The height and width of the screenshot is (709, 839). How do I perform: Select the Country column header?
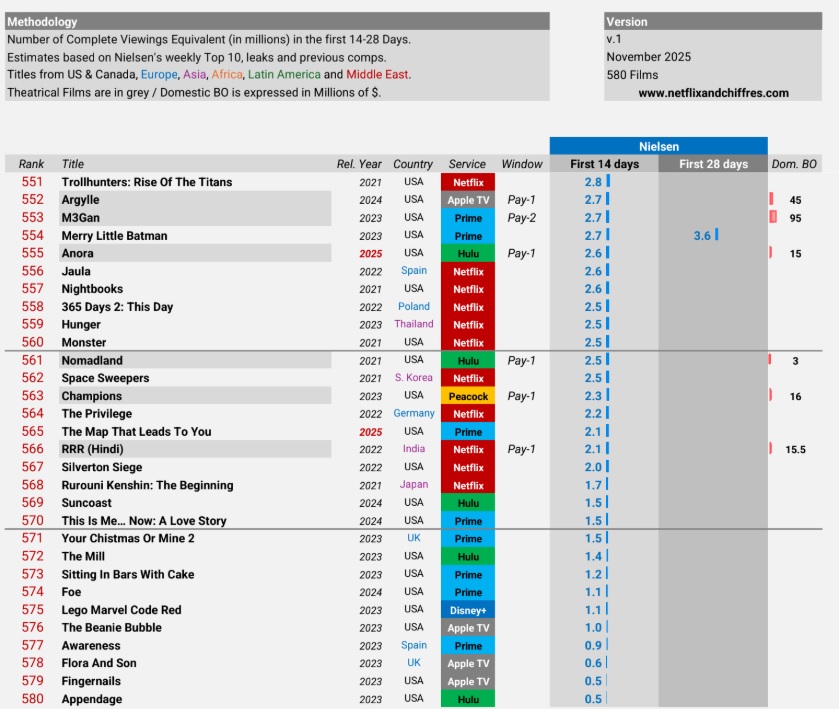point(413,164)
